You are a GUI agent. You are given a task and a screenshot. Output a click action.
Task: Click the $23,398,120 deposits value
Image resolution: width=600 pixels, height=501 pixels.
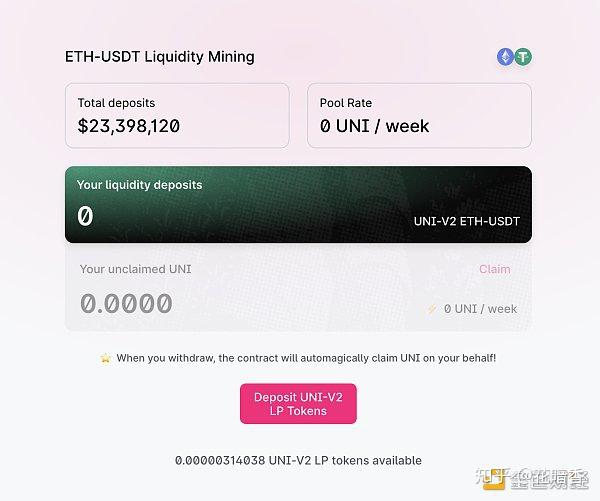click(x=129, y=126)
